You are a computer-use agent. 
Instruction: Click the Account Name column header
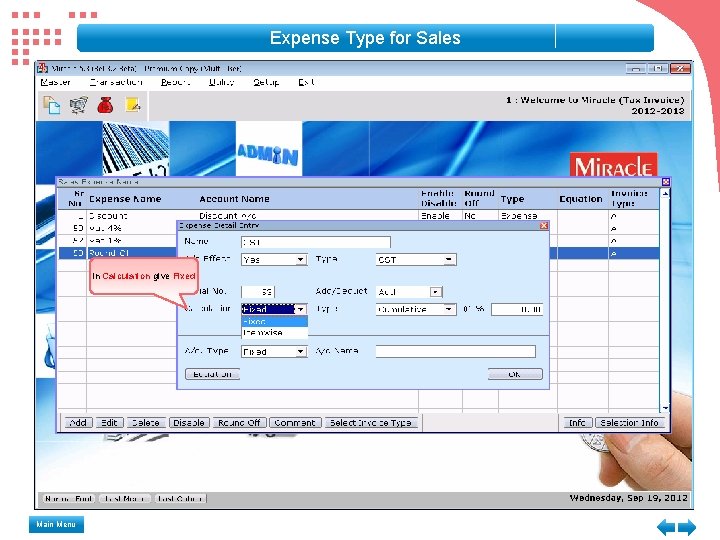pos(234,199)
